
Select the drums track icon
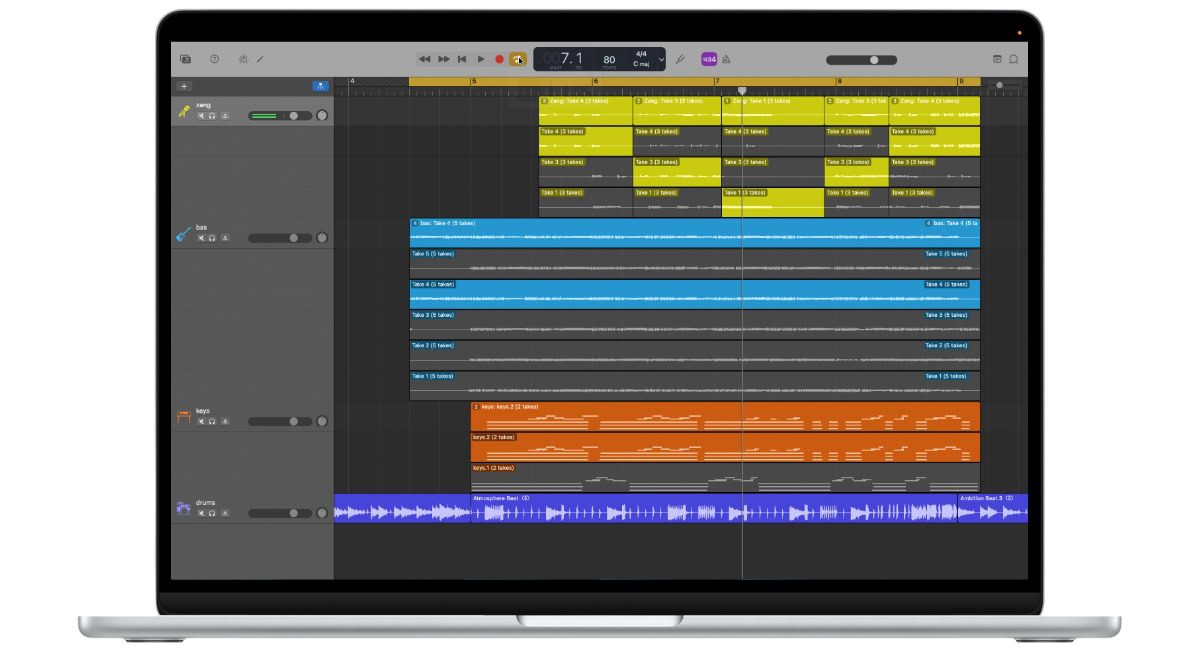(184, 509)
